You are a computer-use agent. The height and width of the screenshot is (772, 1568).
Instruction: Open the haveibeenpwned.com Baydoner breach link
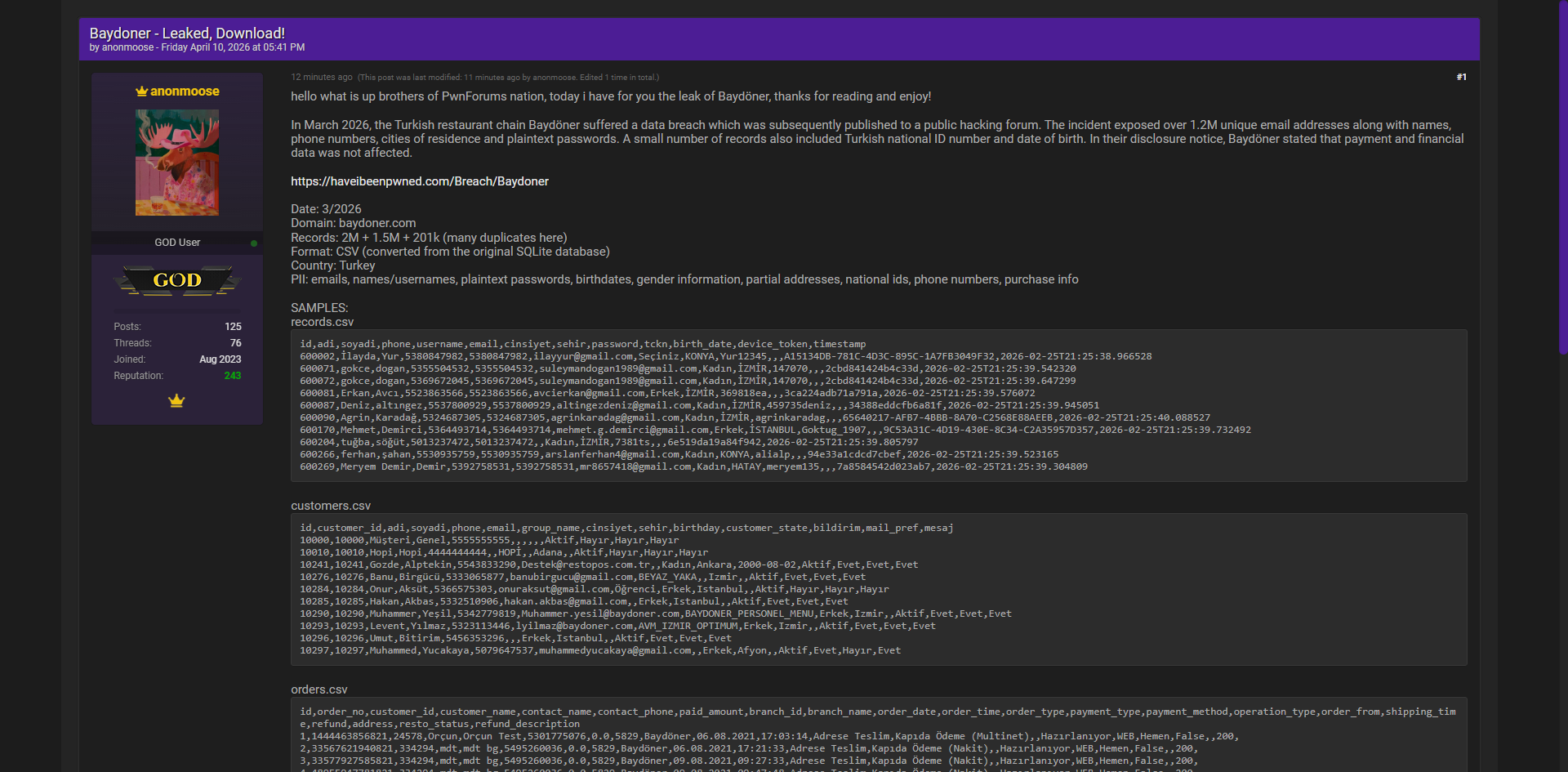(420, 181)
